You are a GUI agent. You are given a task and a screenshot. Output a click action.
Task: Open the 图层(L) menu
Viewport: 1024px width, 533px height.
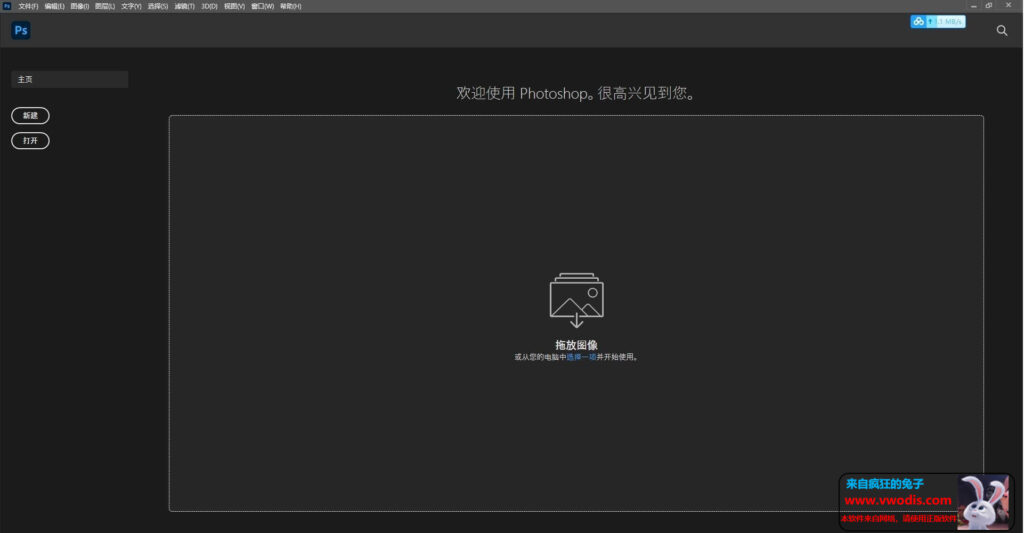(104, 7)
